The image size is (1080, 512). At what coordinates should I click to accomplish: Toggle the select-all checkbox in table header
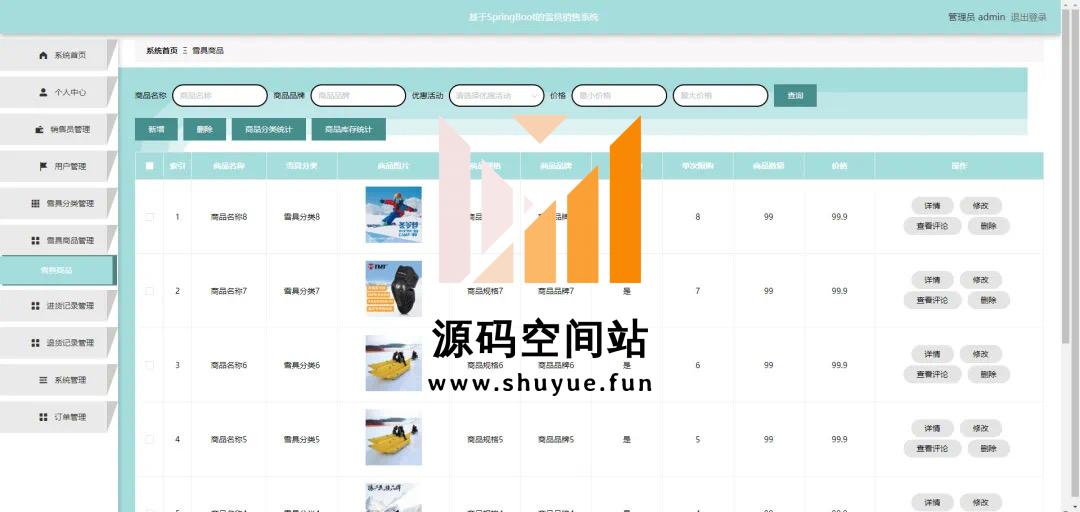coord(149,166)
